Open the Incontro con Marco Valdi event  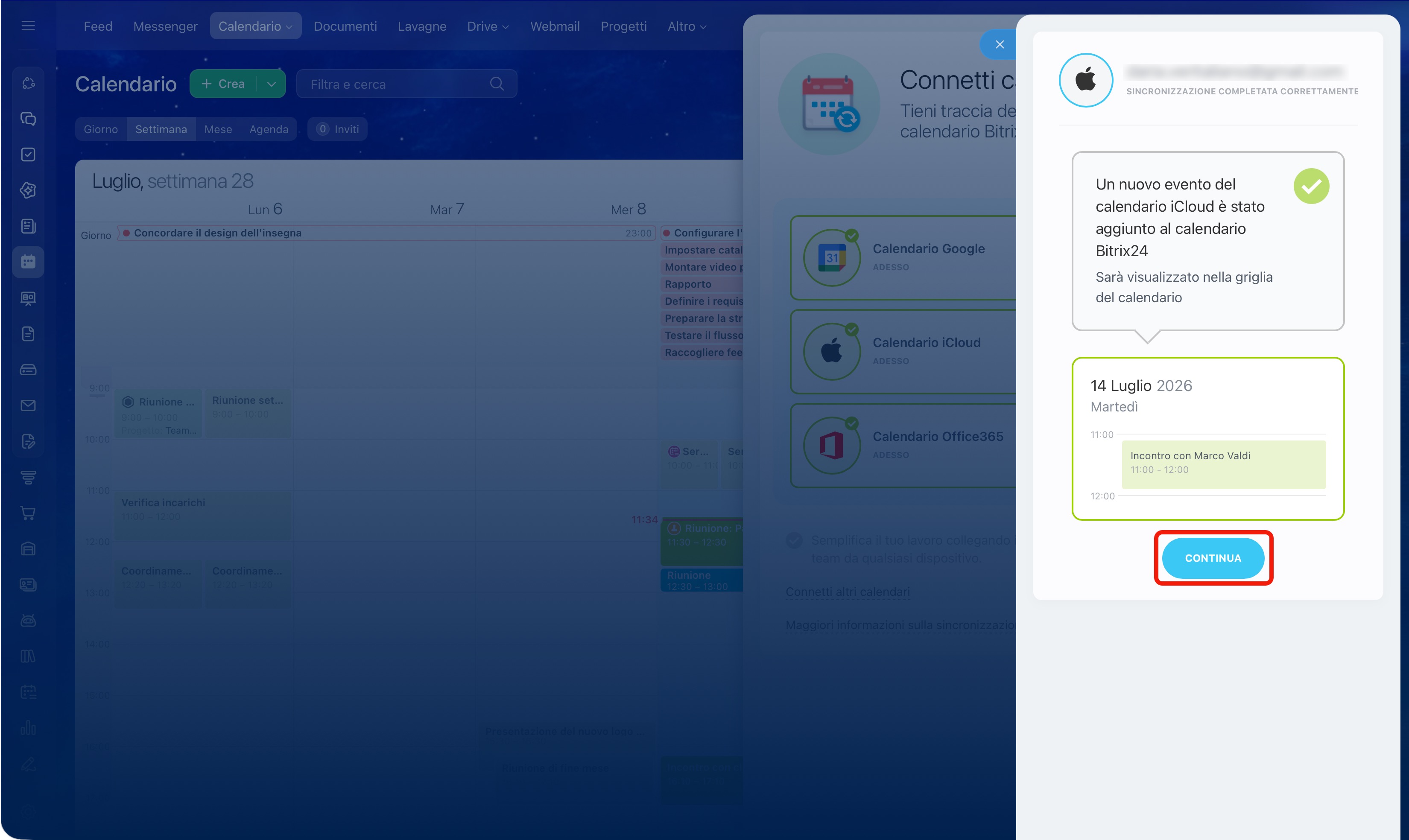coord(1223,464)
